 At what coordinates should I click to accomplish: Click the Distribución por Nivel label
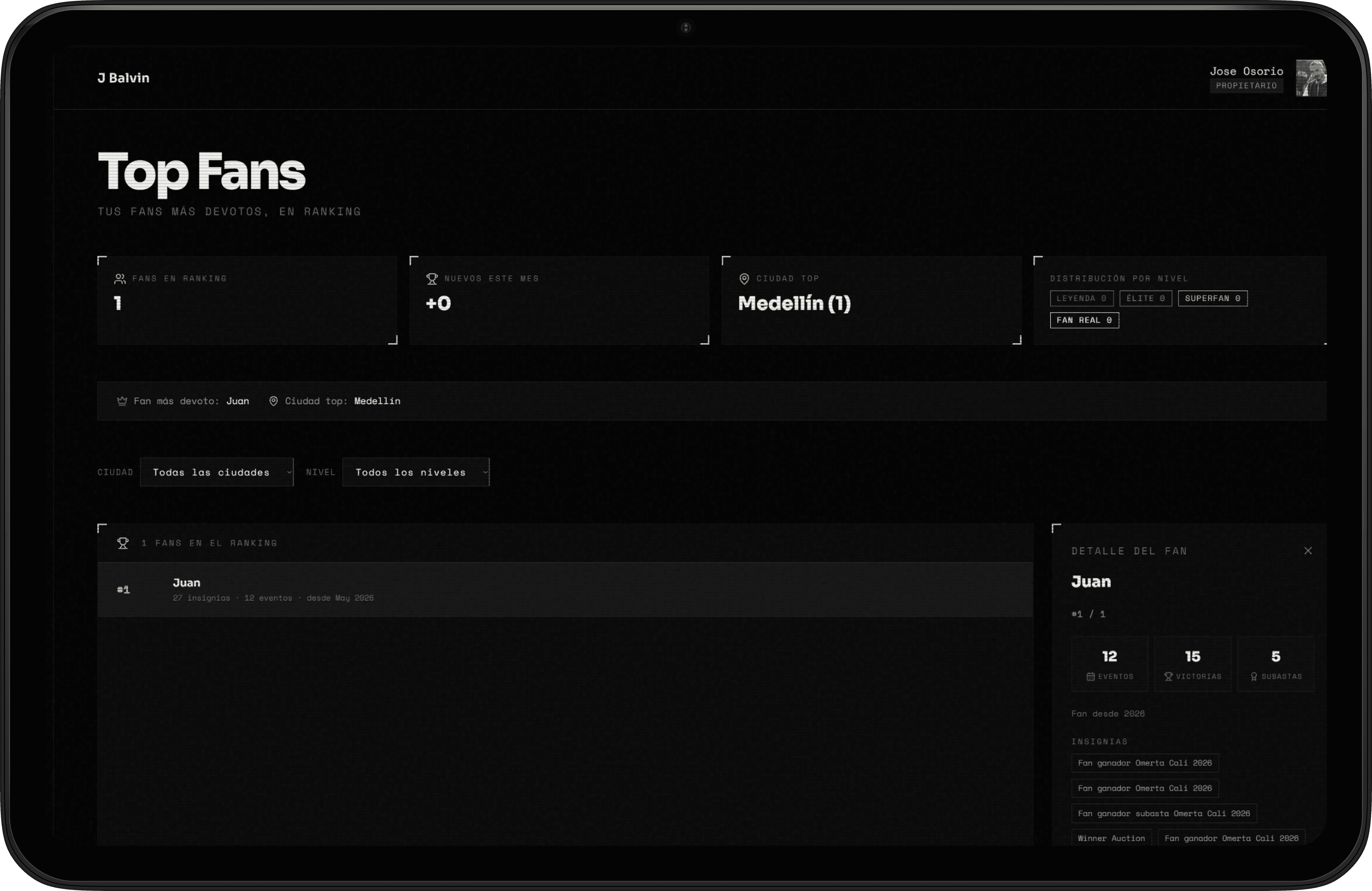(1119, 278)
